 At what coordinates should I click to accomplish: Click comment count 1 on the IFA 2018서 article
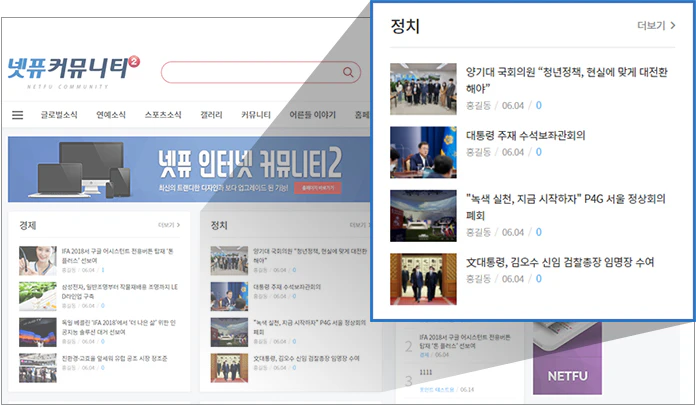pyautogui.click(x=103, y=270)
